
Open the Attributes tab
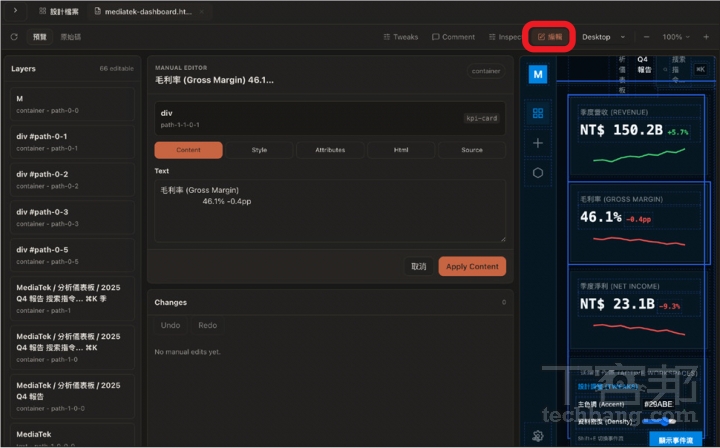click(330, 150)
